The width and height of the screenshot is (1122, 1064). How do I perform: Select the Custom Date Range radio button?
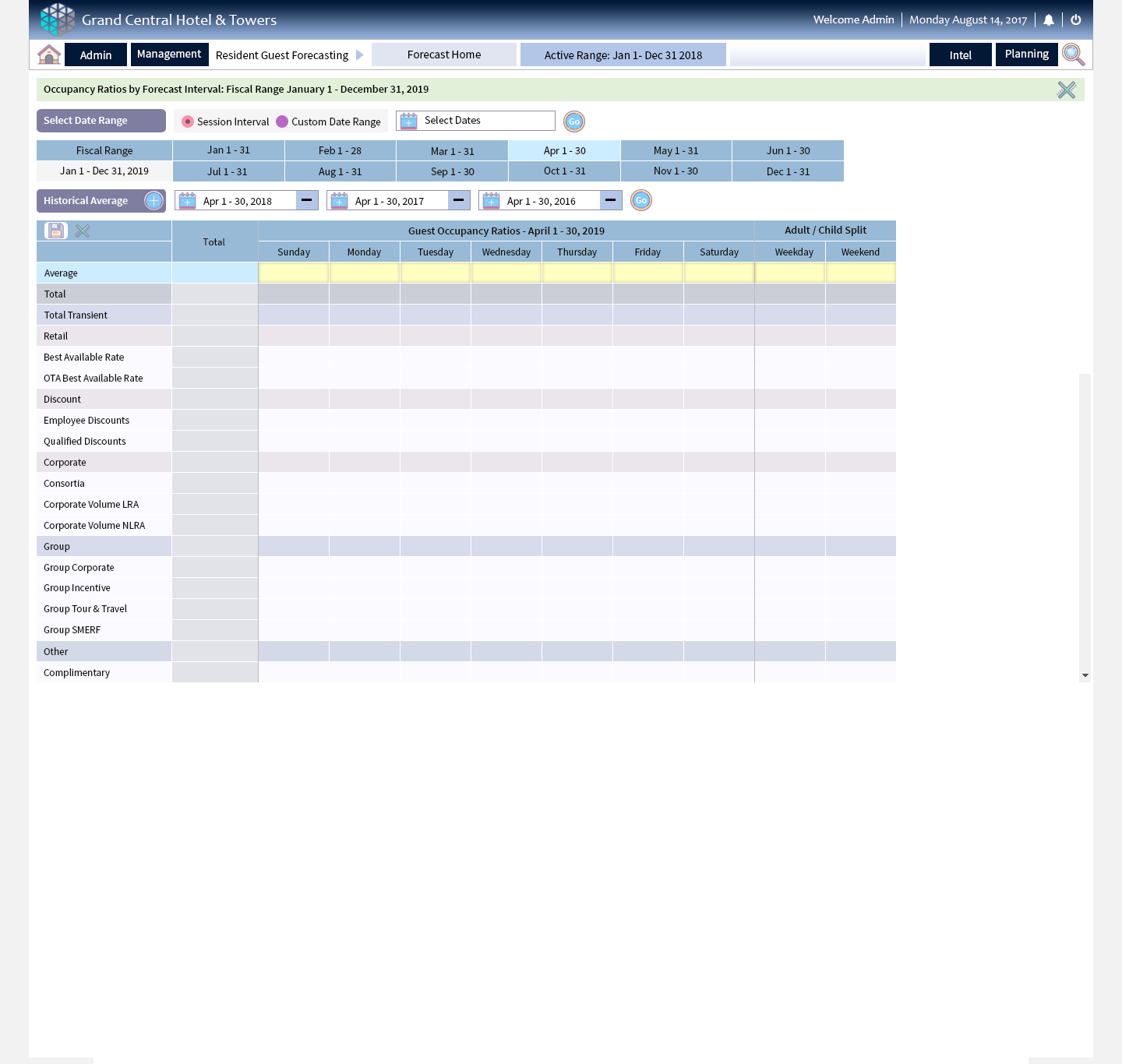click(x=282, y=122)
